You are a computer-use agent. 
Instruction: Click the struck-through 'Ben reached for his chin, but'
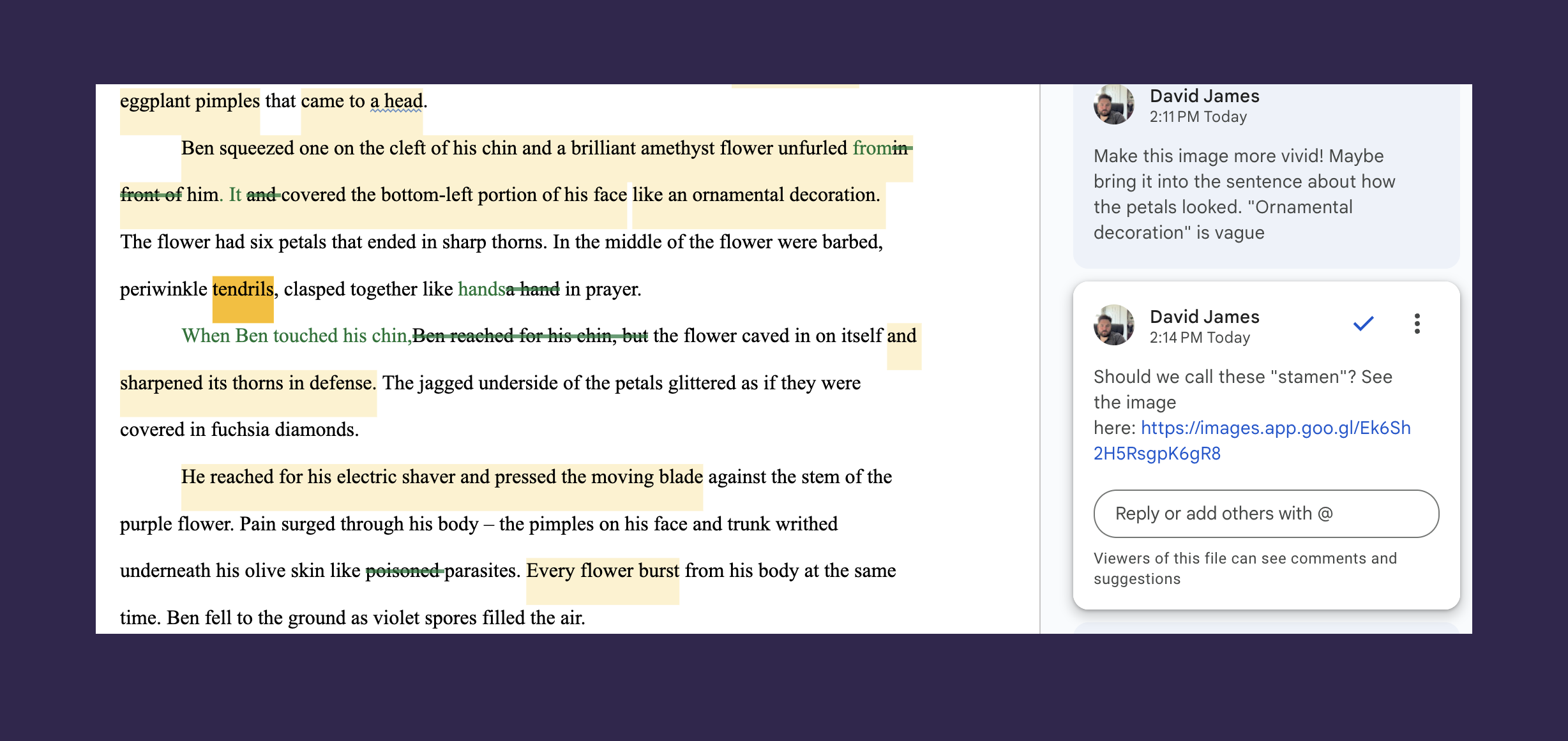530,336
